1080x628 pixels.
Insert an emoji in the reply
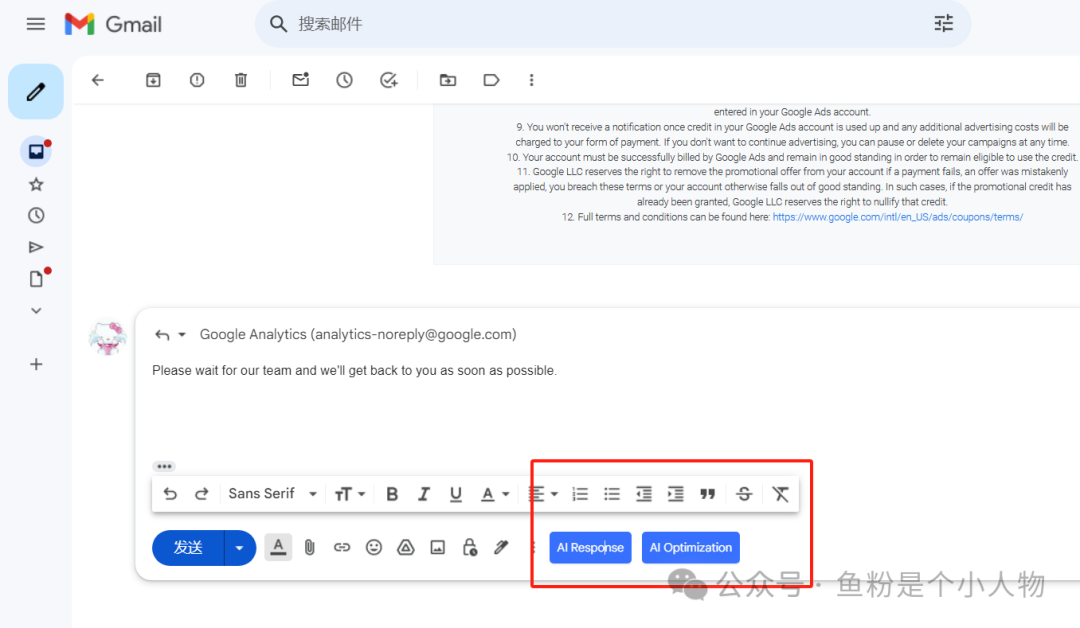point(374,547)
